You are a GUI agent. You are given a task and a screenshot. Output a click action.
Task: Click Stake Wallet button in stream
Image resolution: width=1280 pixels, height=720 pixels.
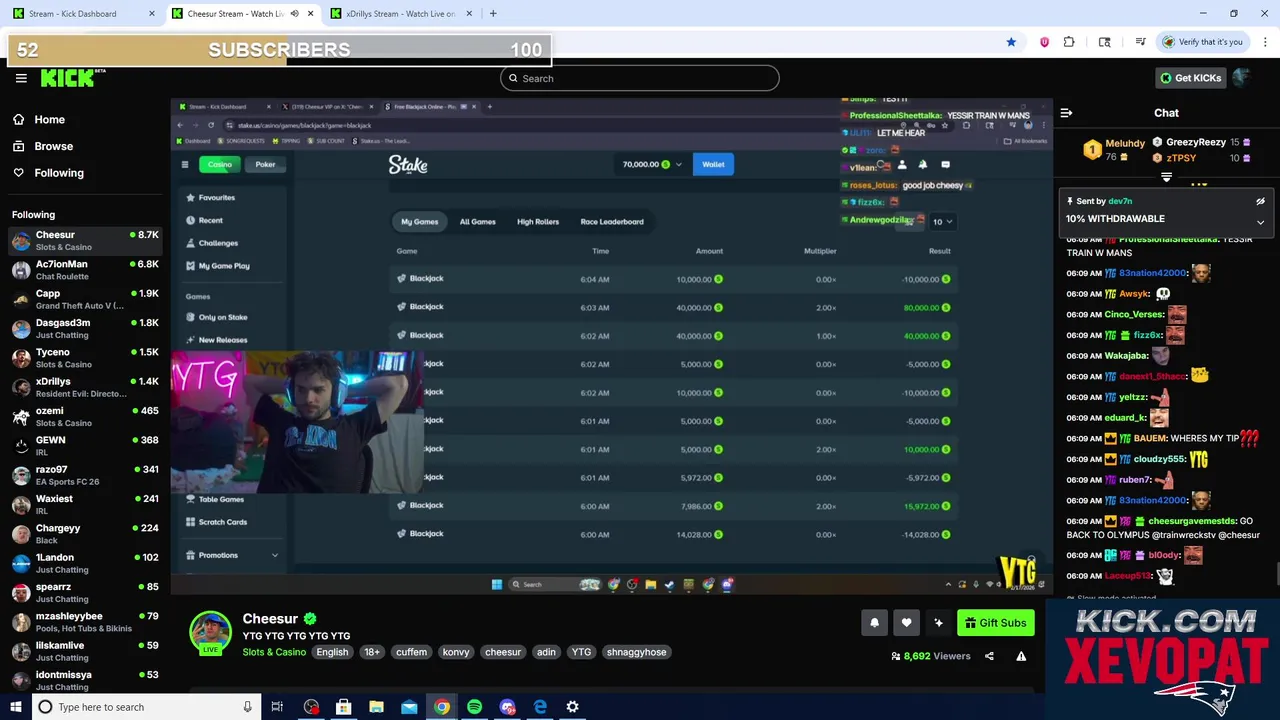tap(713, 164)
